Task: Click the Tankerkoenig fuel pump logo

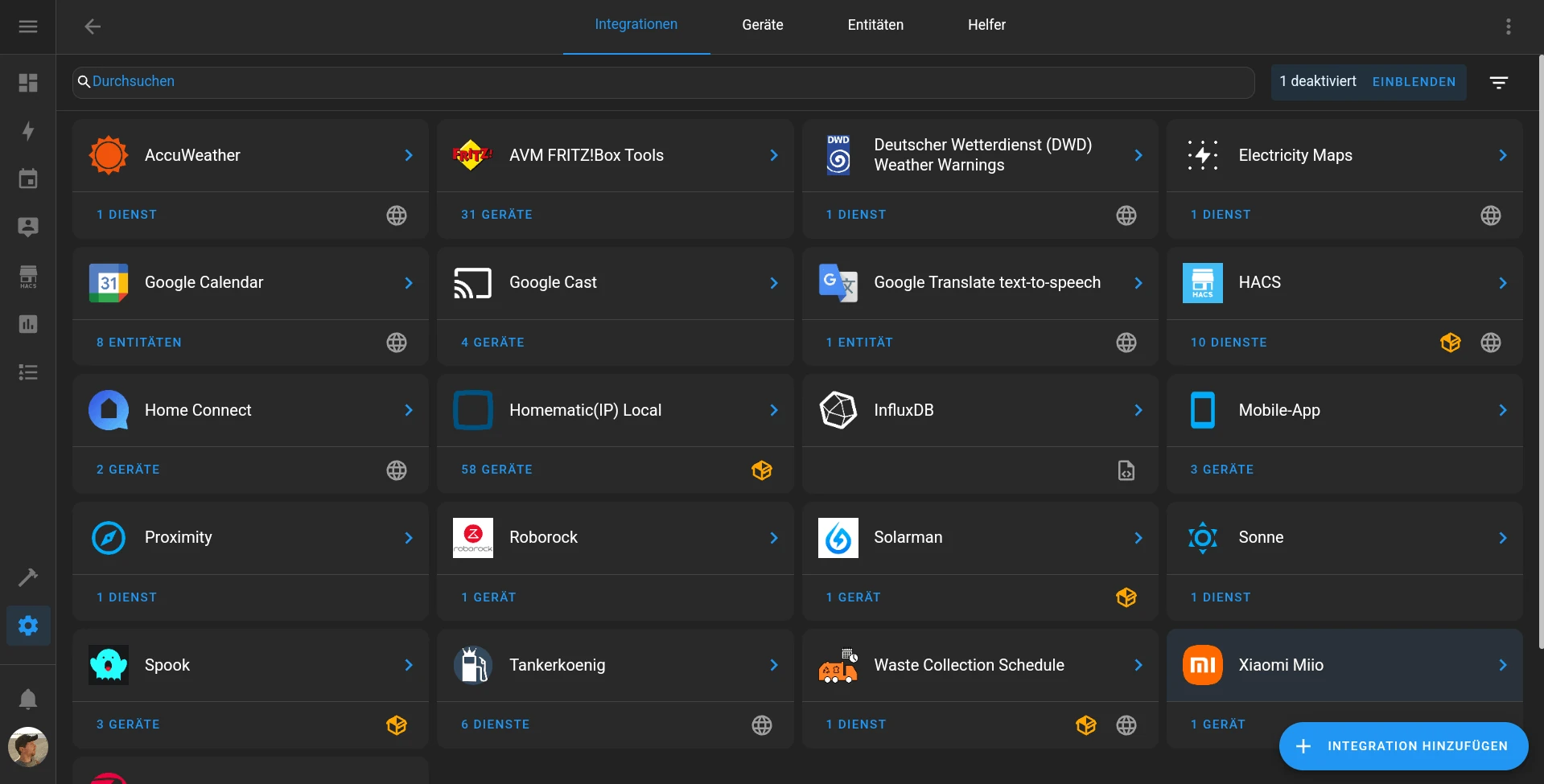Action: click(x=473, y=665)
